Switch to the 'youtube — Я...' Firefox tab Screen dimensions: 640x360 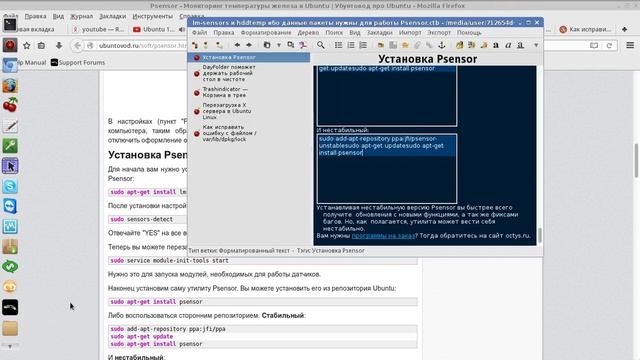[98, 29]
